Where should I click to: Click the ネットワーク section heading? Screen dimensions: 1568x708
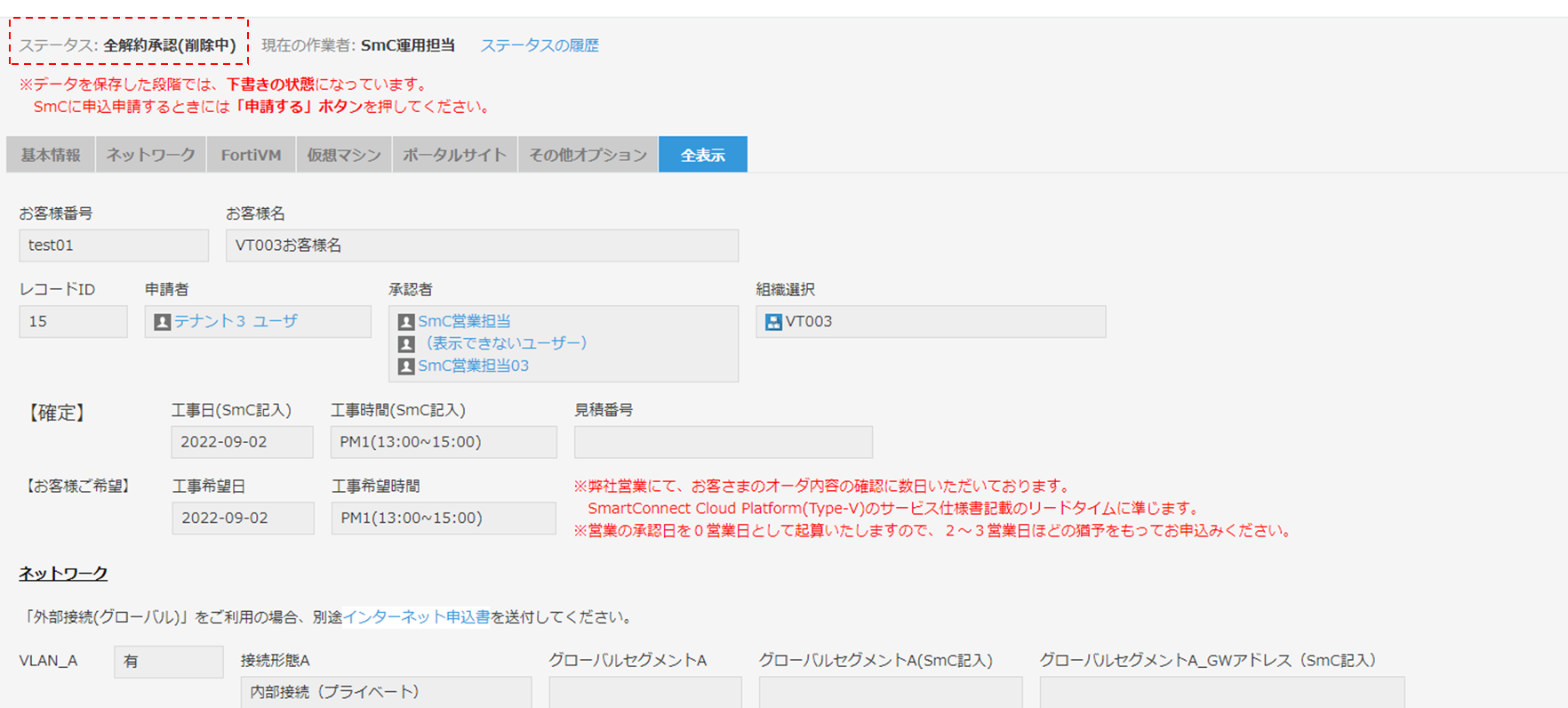coord(63,574)
